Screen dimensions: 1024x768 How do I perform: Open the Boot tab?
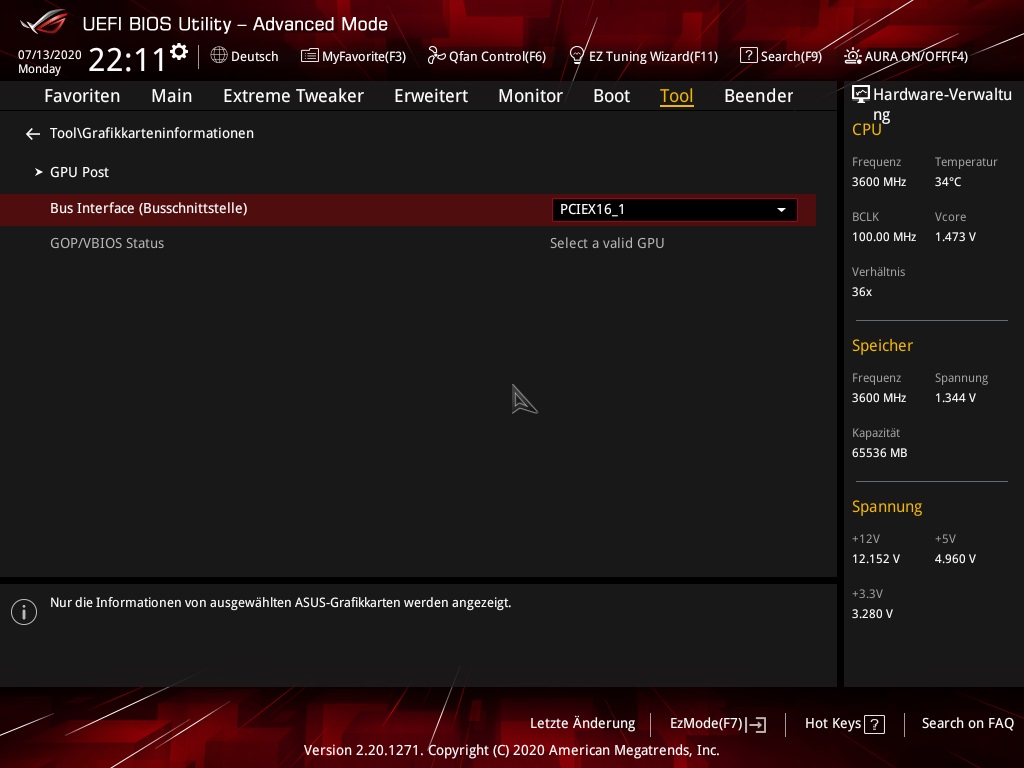point(611,96)
